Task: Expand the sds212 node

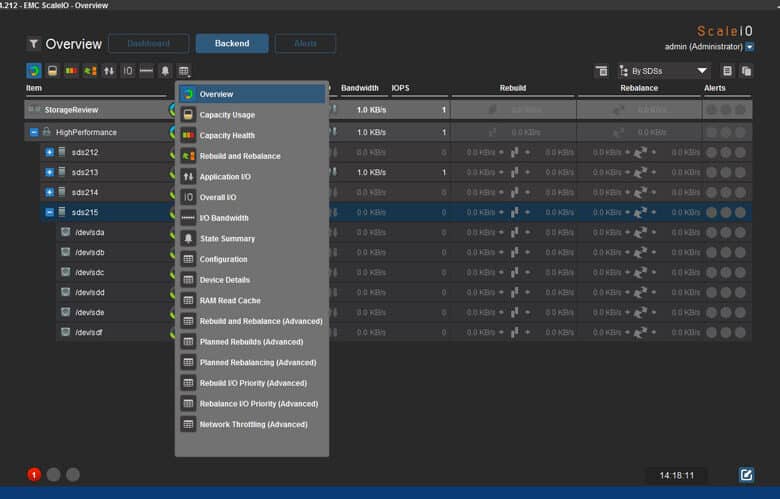Action: point(49,152)
